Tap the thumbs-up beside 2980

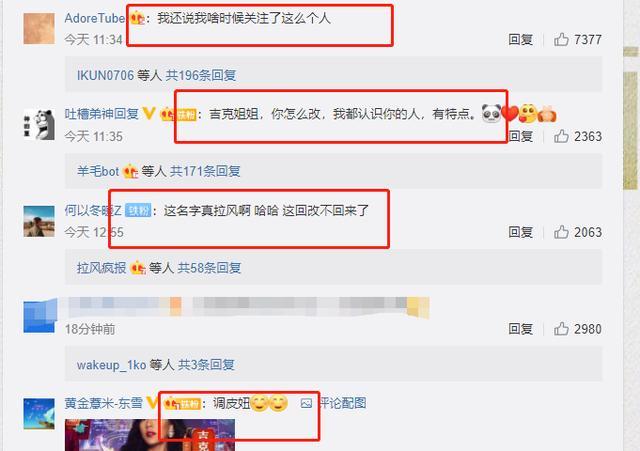[561, 329]
